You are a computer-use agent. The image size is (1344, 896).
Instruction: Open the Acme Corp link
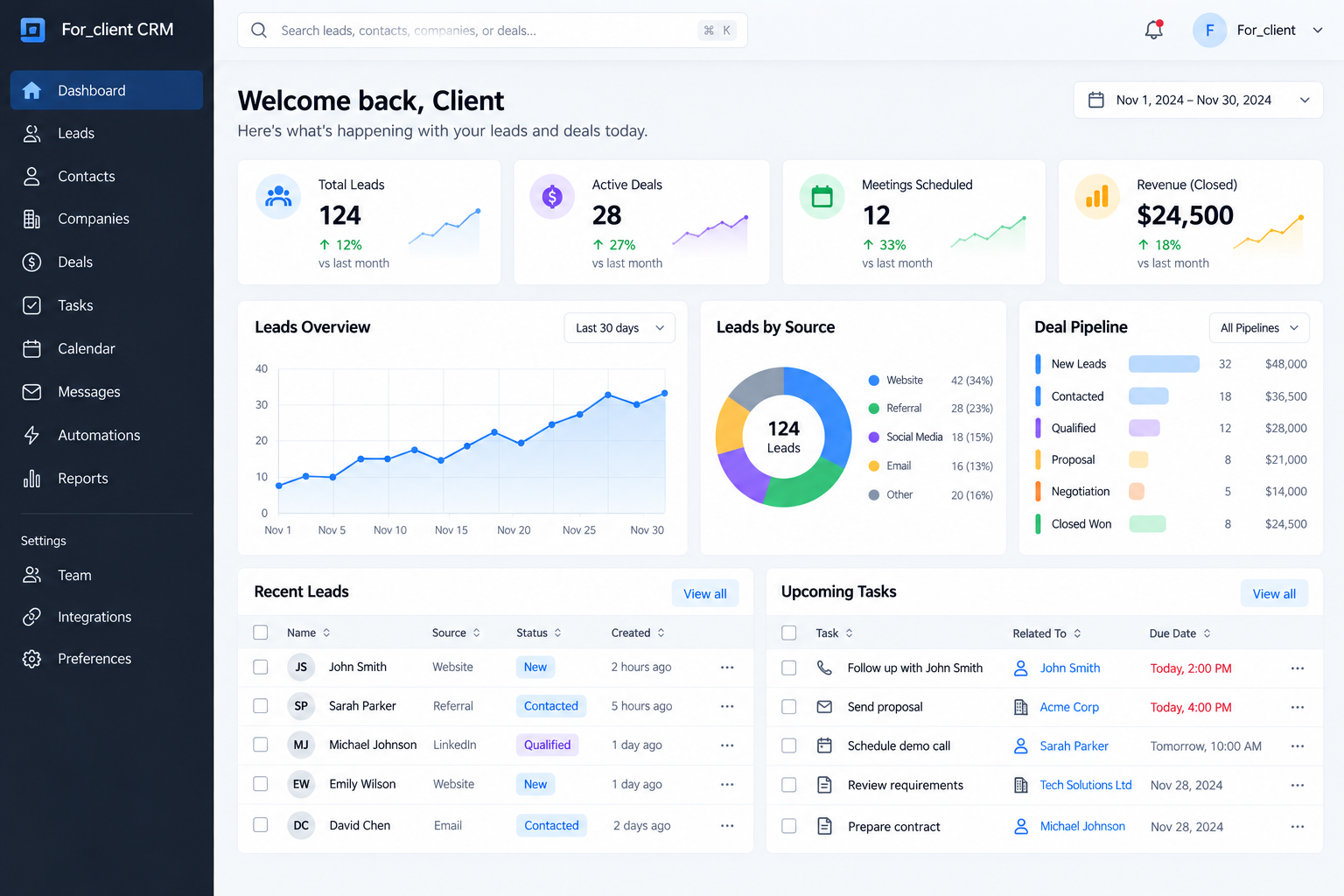[1069, 707]
